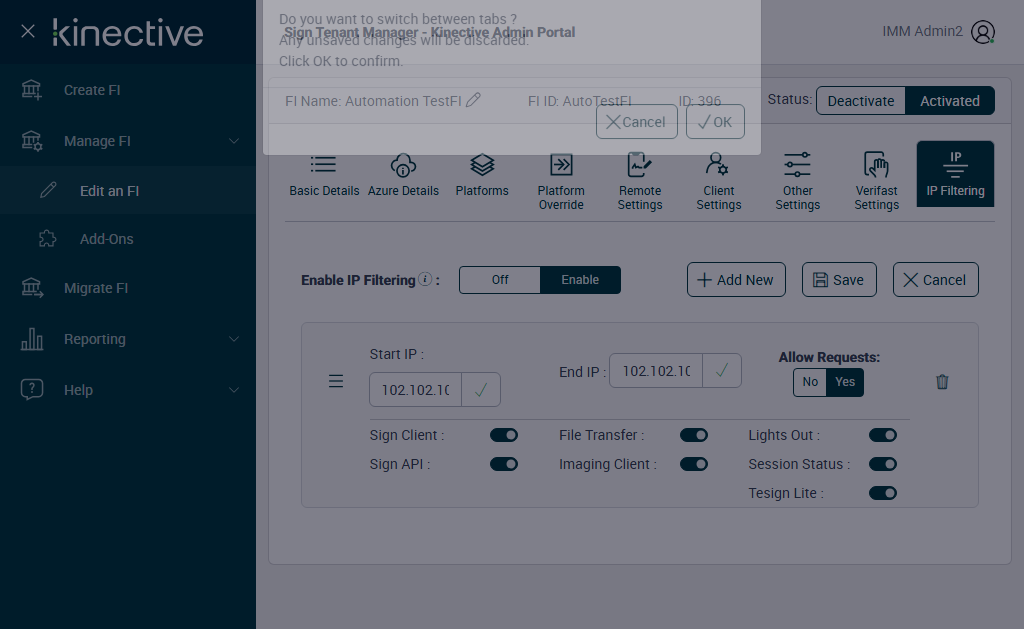This screenshot has width=1024, height=629.
Task: Expand the Help menu chevron
Action: pos(234,390)
